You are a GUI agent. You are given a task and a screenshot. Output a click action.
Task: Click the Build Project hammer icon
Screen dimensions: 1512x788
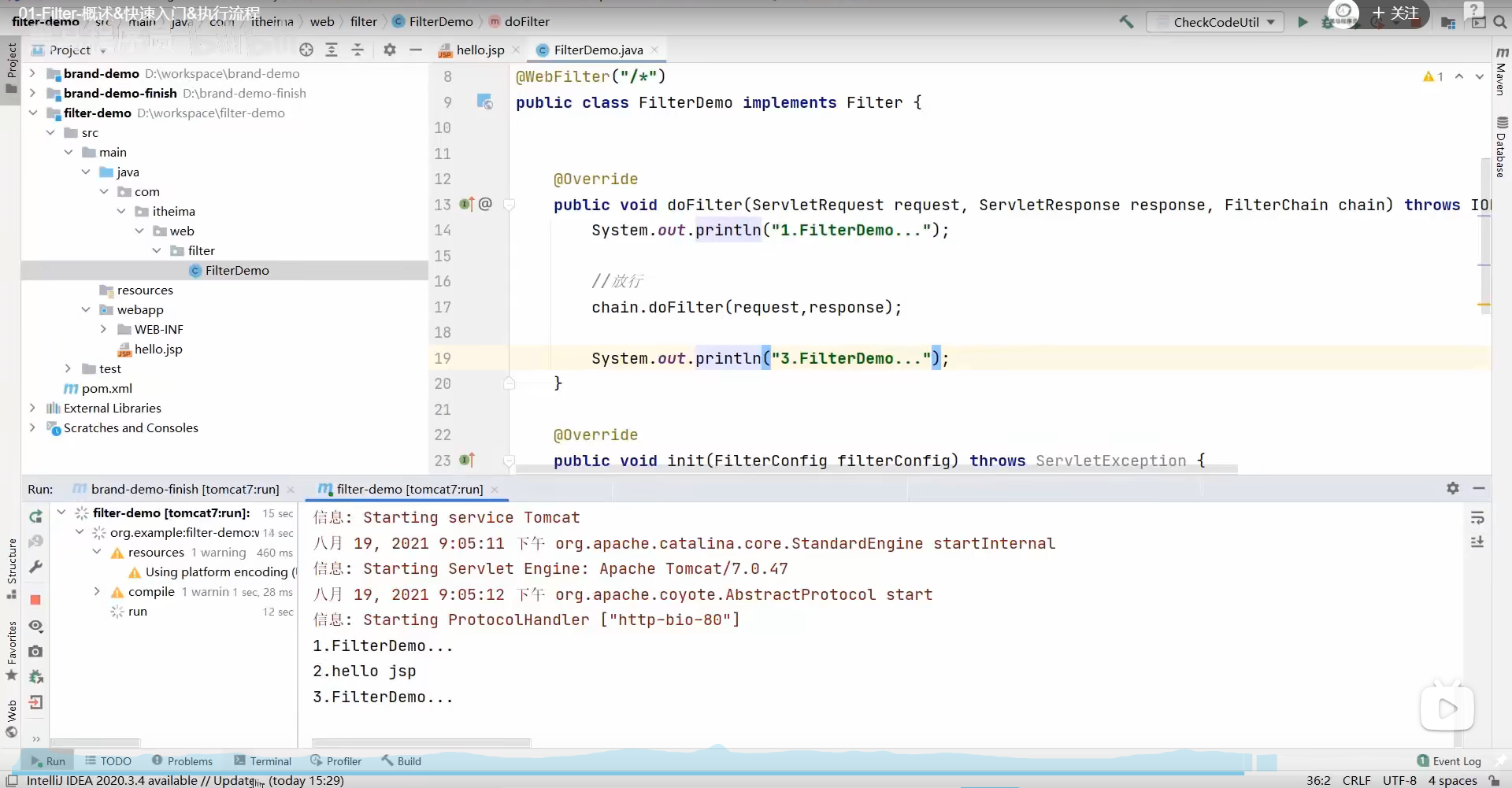1126,22
